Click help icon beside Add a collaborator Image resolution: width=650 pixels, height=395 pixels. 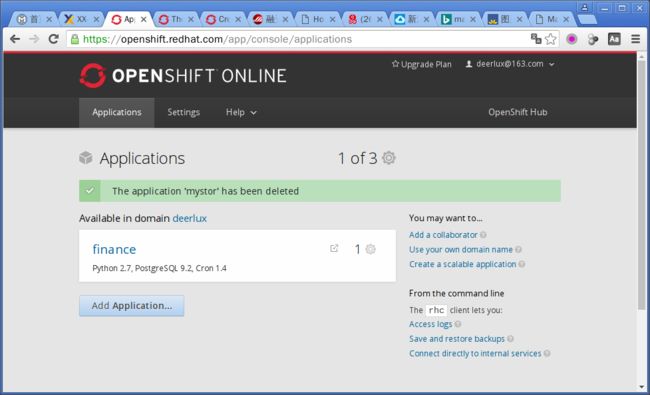coord(483,235)
